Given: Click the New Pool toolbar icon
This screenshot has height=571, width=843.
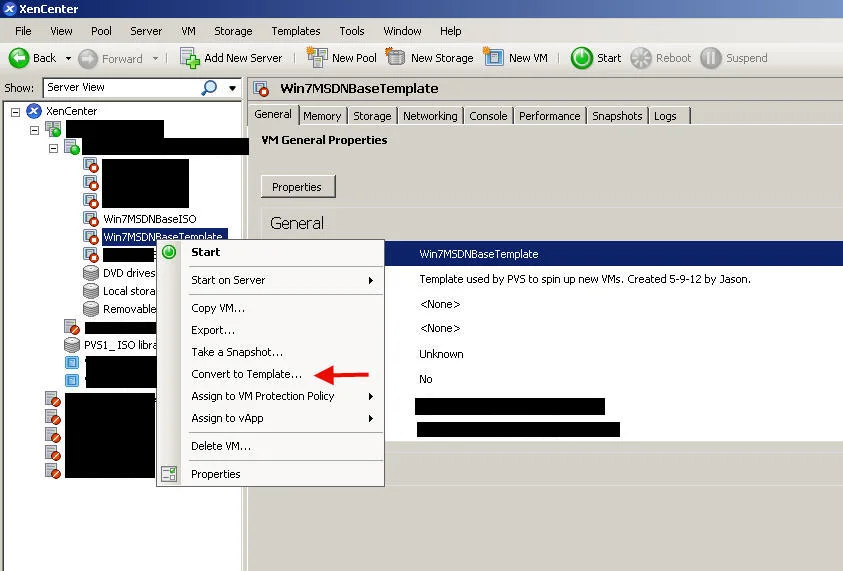Looking at the screenshot, I should coord(317,58).
